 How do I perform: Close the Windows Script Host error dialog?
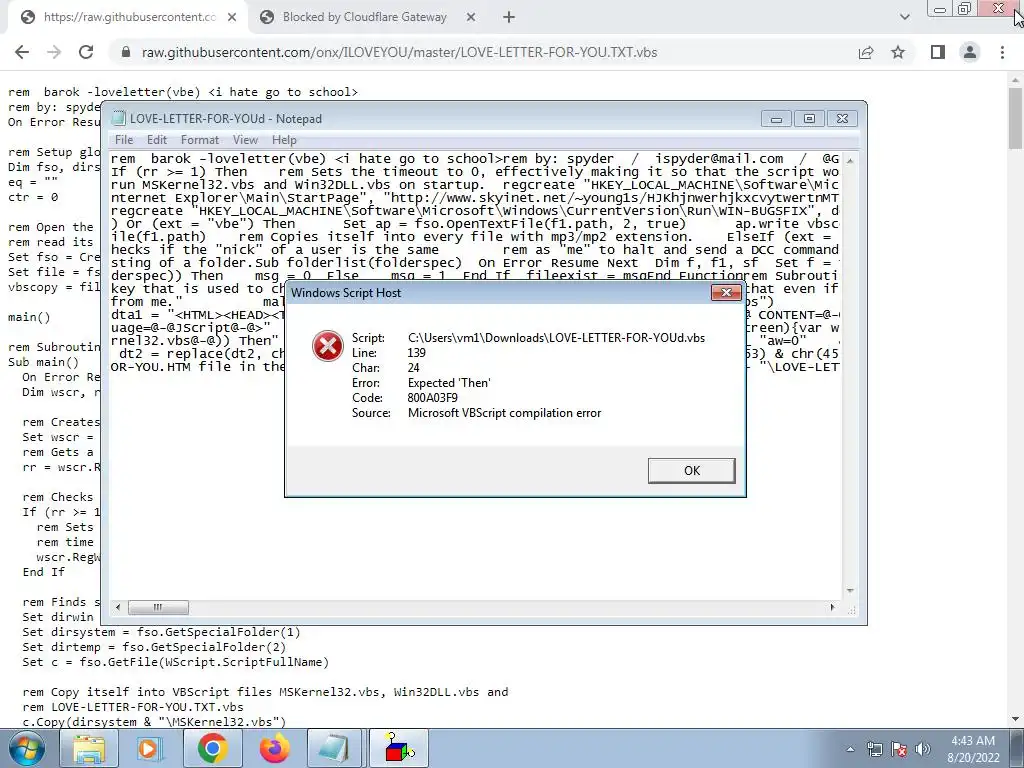point(726,293)
